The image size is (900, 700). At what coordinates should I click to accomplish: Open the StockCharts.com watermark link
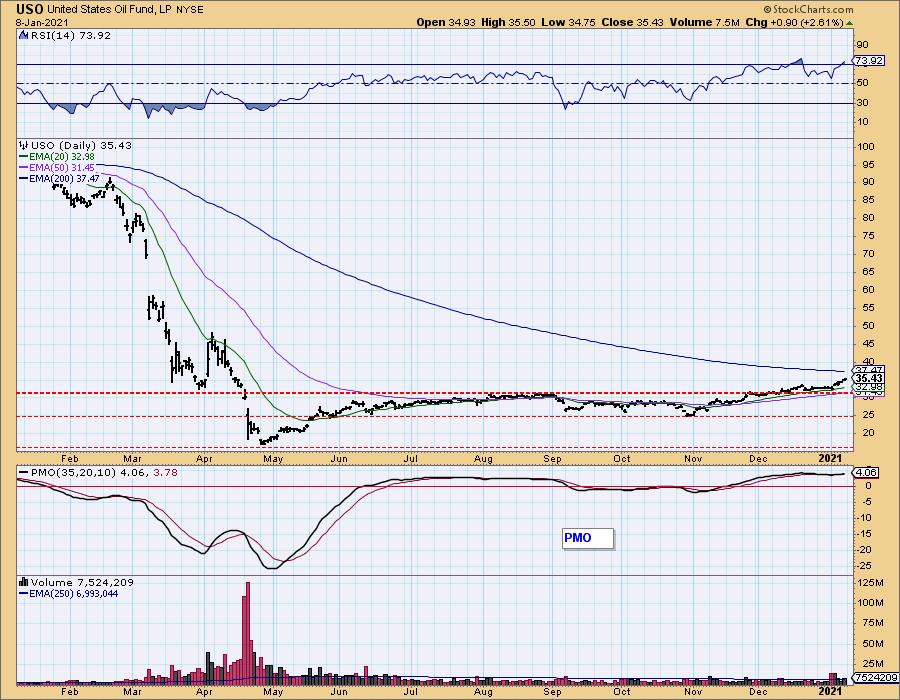pyautogui.click(x=808, y=9)
